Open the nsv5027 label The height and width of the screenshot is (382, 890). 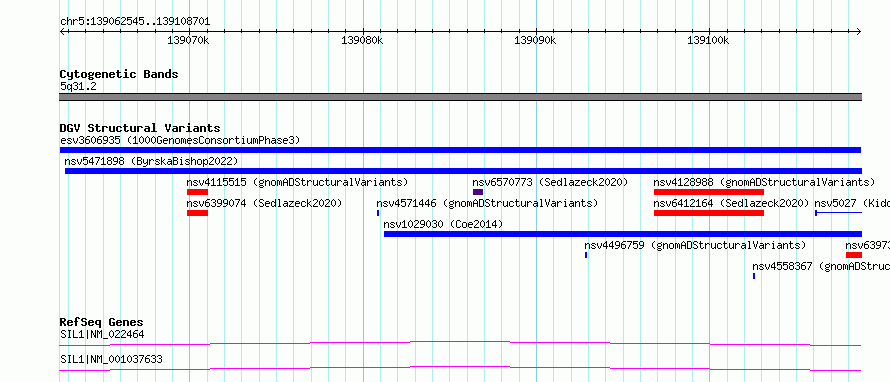tap(852, 203)
